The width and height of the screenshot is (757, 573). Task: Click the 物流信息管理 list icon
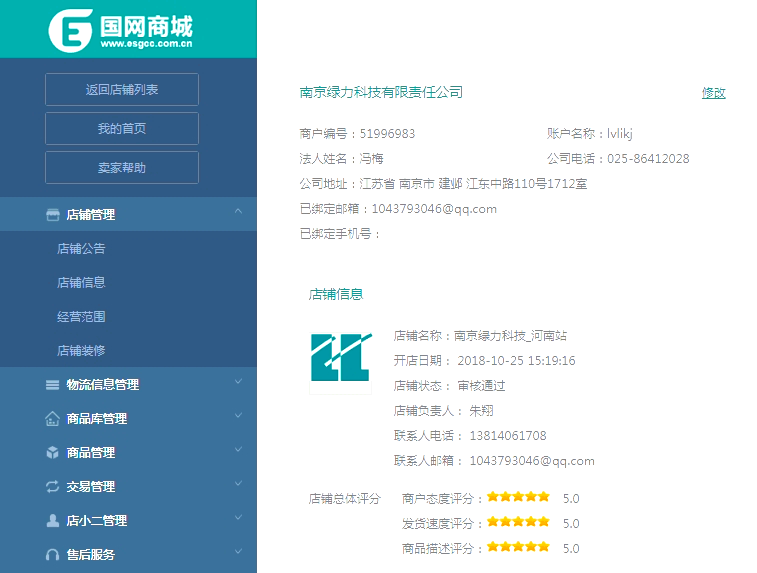click(x=53, y=385)
